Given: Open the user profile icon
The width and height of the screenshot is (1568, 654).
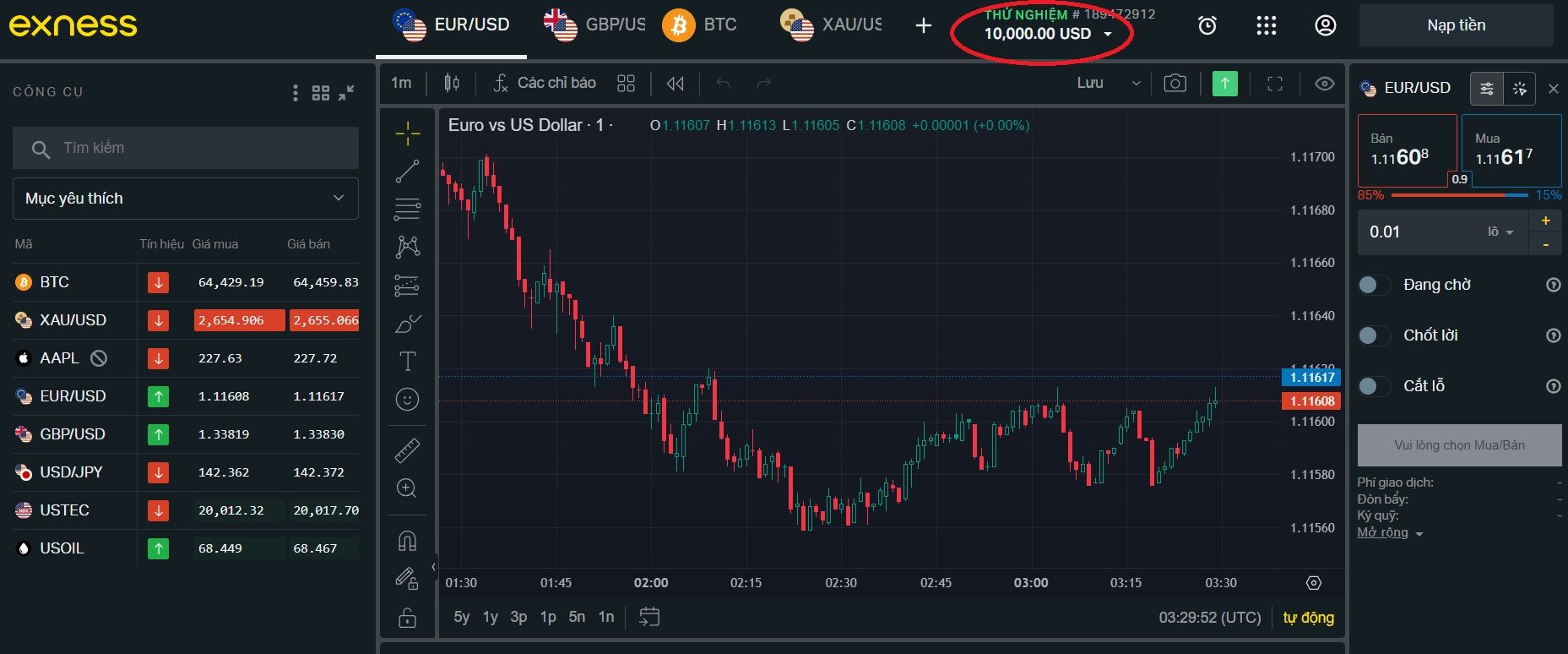Looking at the screenshot, I should (x=1326, y=25).
